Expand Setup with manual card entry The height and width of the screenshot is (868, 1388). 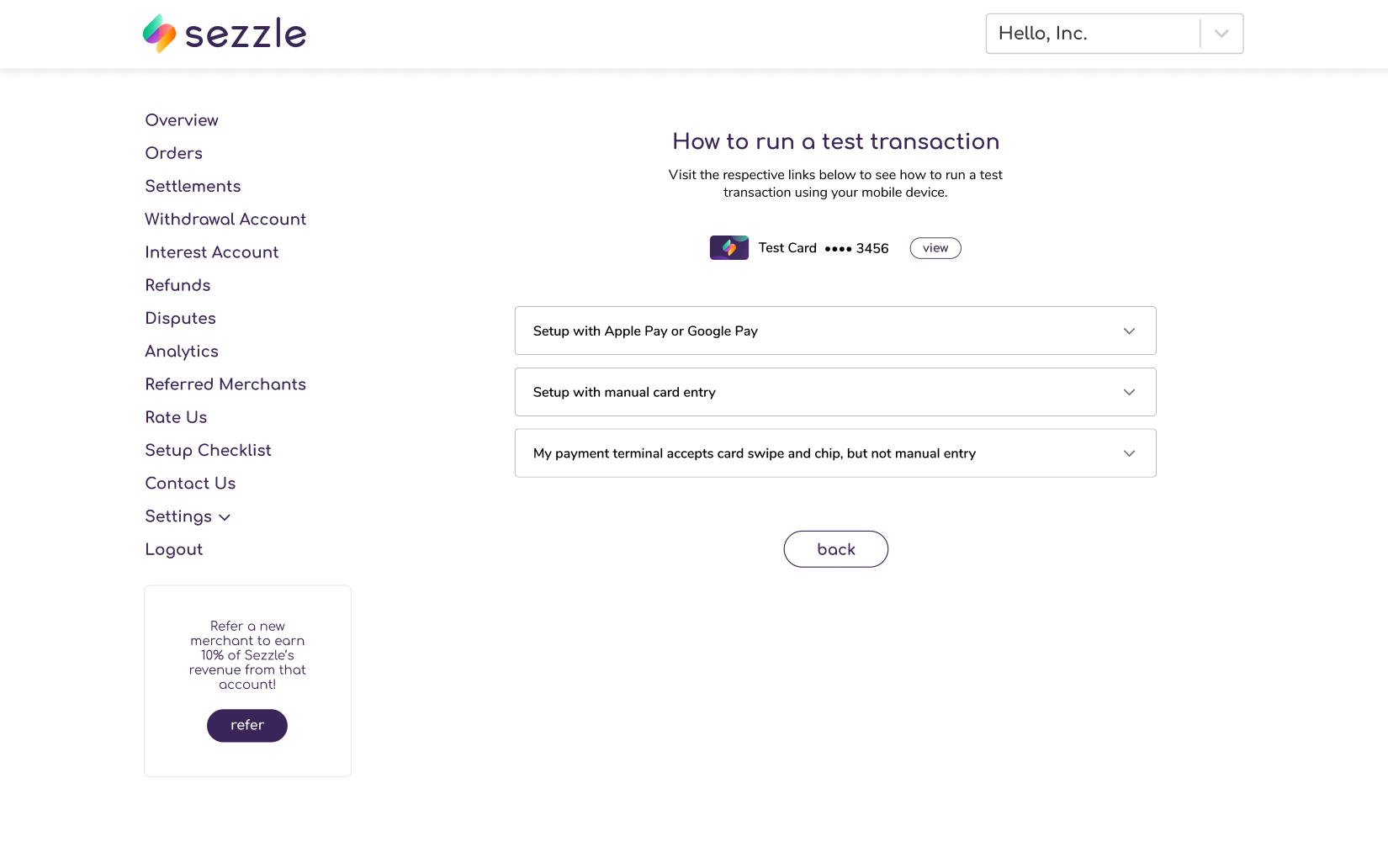[x=834, y=392]
